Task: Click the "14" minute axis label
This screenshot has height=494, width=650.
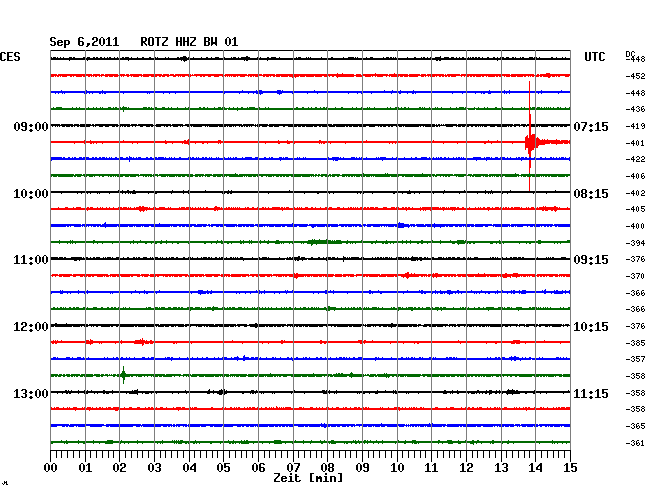Action: click(536, 467)
